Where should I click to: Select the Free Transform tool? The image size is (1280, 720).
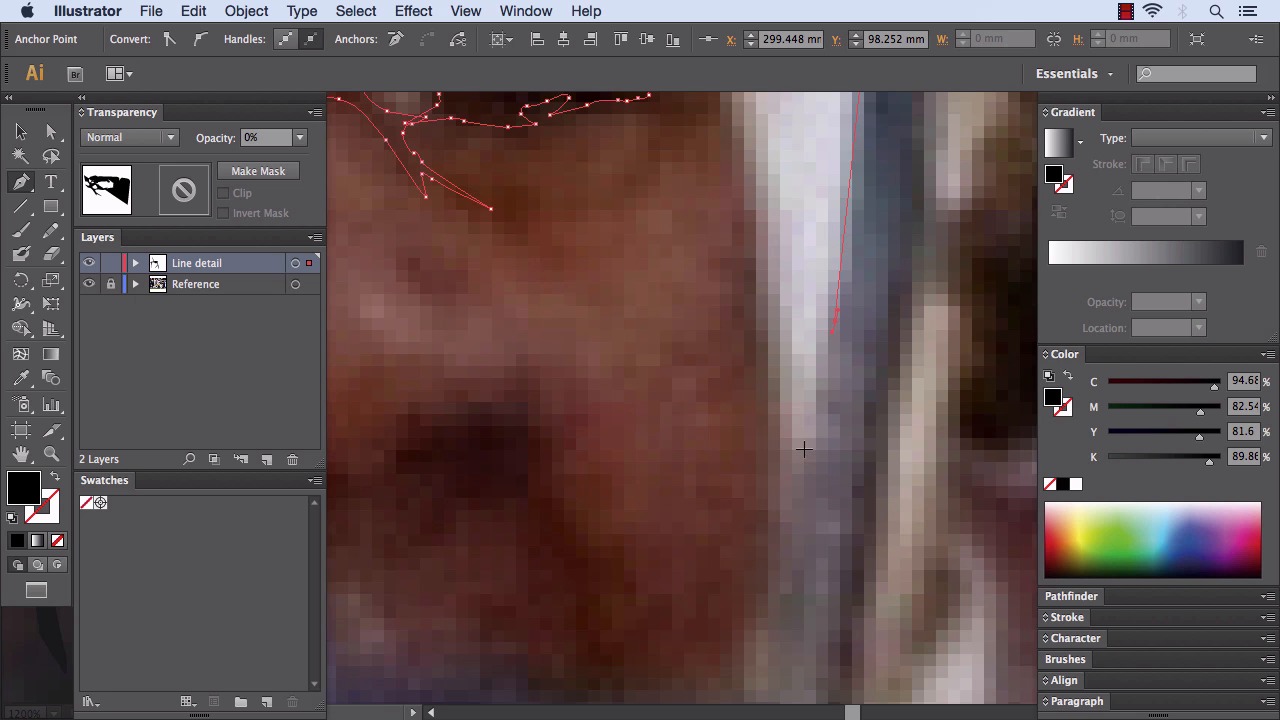coord(51,305)
